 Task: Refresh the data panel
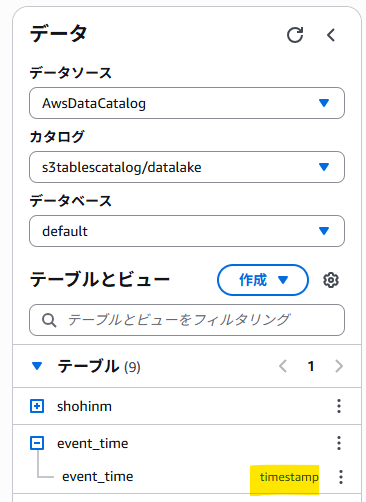[x=295, y=35]
